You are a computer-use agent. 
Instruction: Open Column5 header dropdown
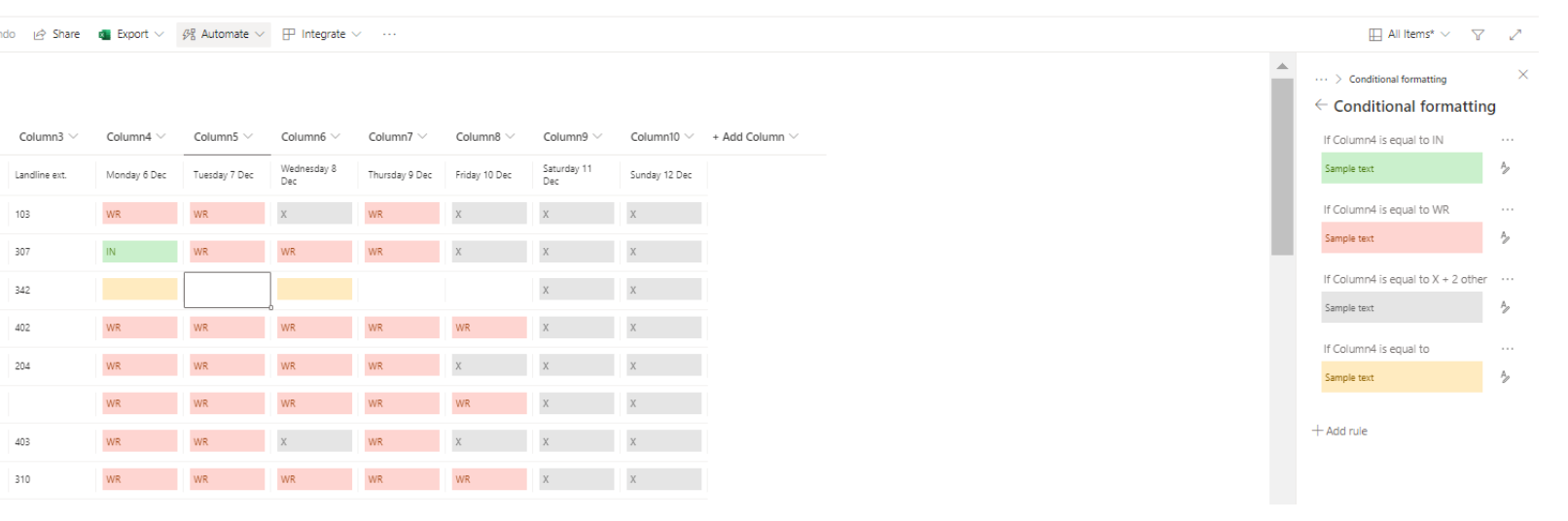pos(224,137)
